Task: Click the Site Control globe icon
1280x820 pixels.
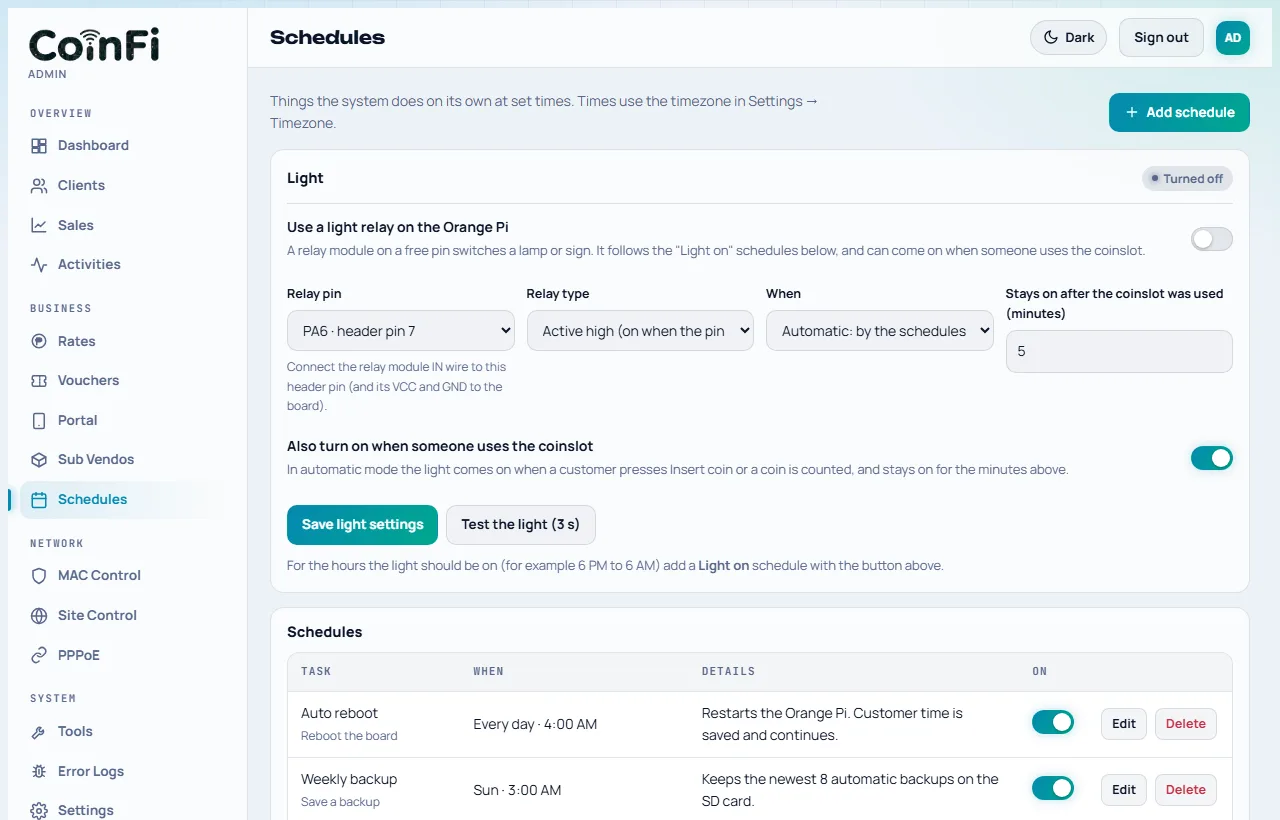Action: click(x=39, y=616)
